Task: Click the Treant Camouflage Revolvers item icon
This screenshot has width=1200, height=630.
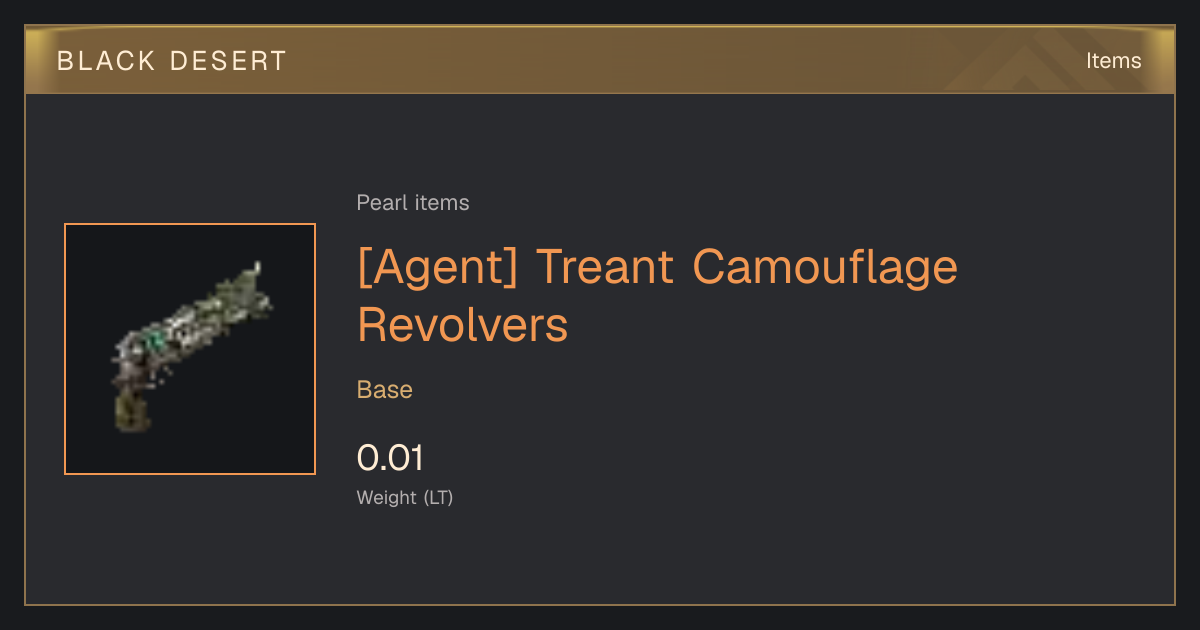Action: [x=190, y=348]
